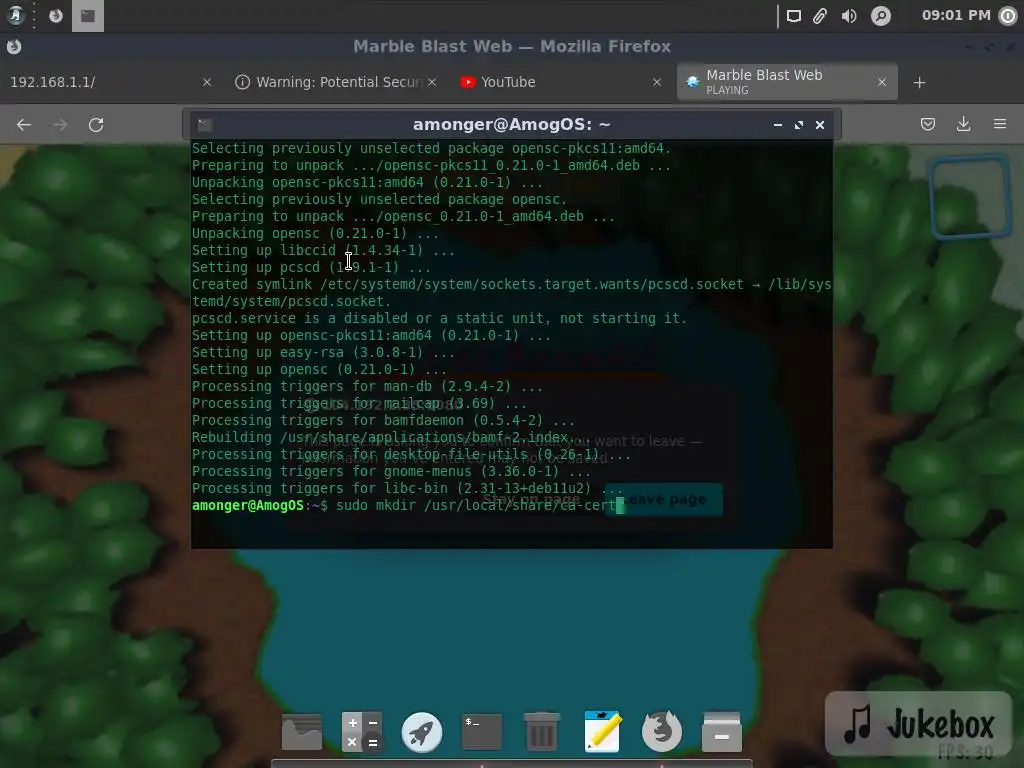The height and width of the screenshot is (768, 1024).
Task: Open the power menu icon beside clock
Action: click(1008, 16)
